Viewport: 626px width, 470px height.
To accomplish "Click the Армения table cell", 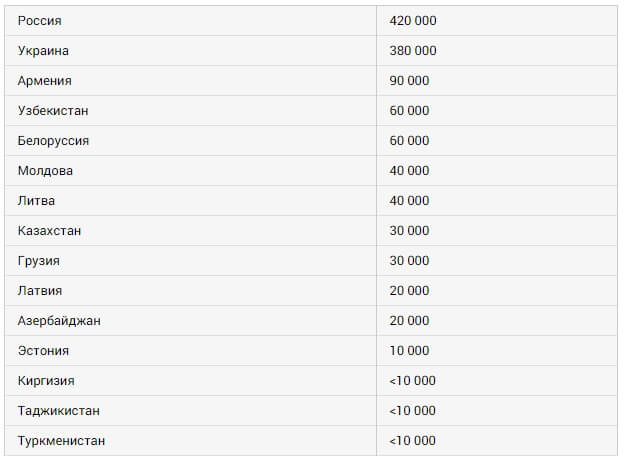I will pos(45,81).
